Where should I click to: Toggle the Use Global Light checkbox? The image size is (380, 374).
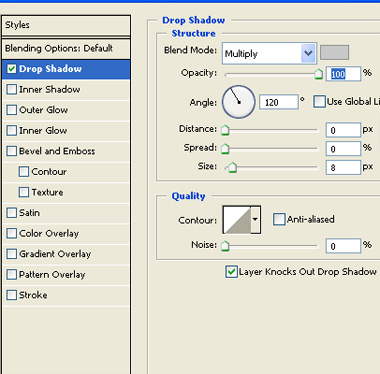319,102
